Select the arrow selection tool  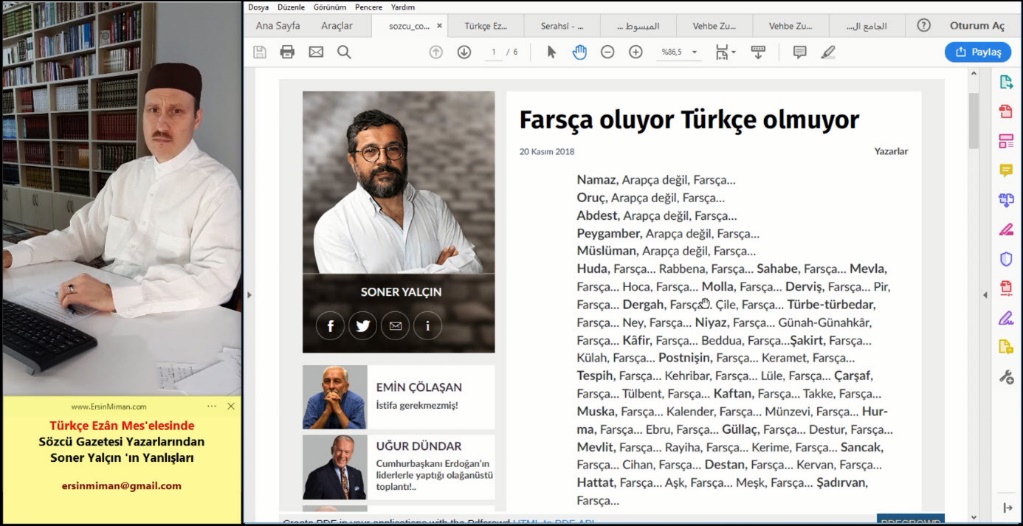click(x=551, y=52)
